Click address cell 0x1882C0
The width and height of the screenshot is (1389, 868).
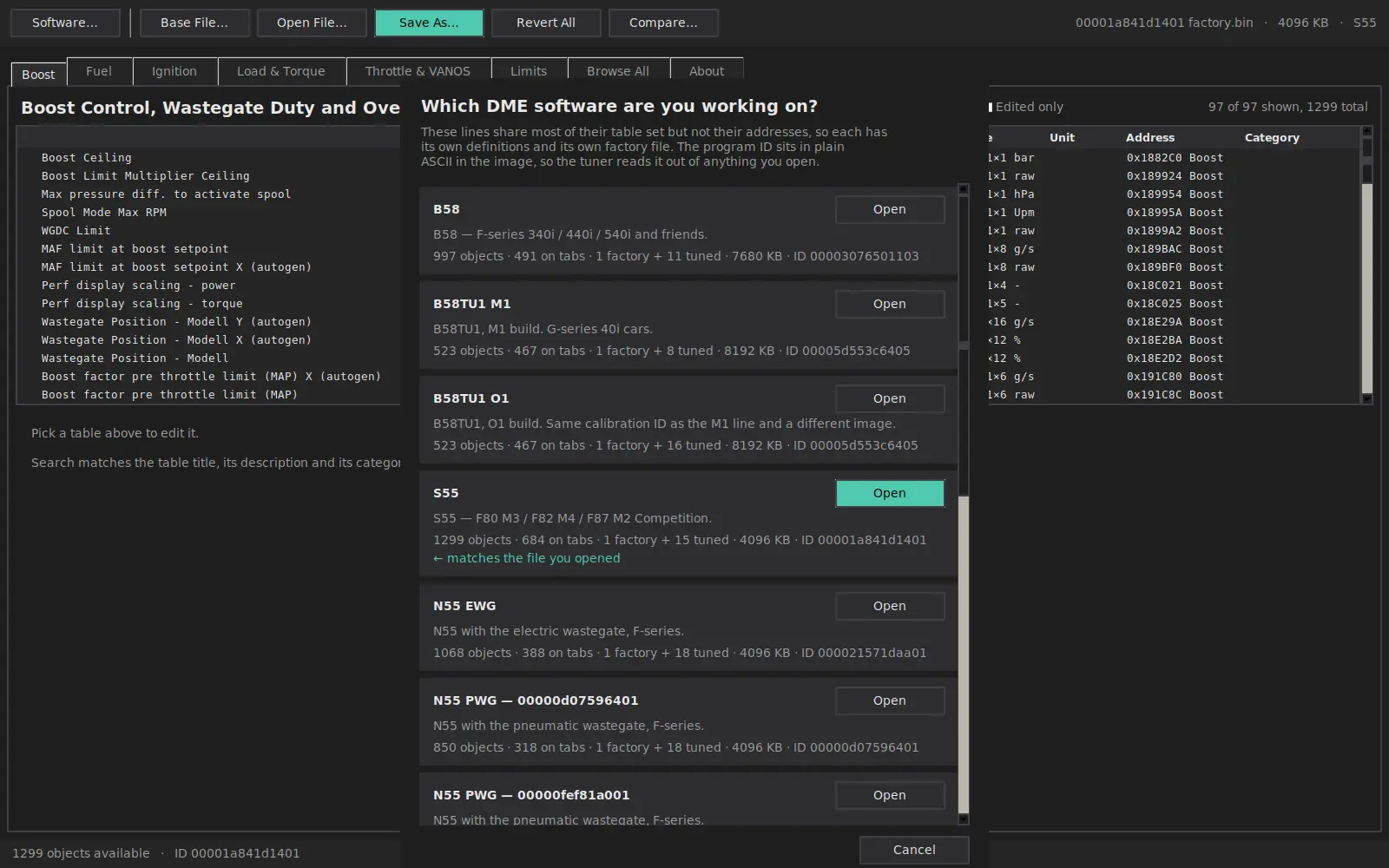1154,158
